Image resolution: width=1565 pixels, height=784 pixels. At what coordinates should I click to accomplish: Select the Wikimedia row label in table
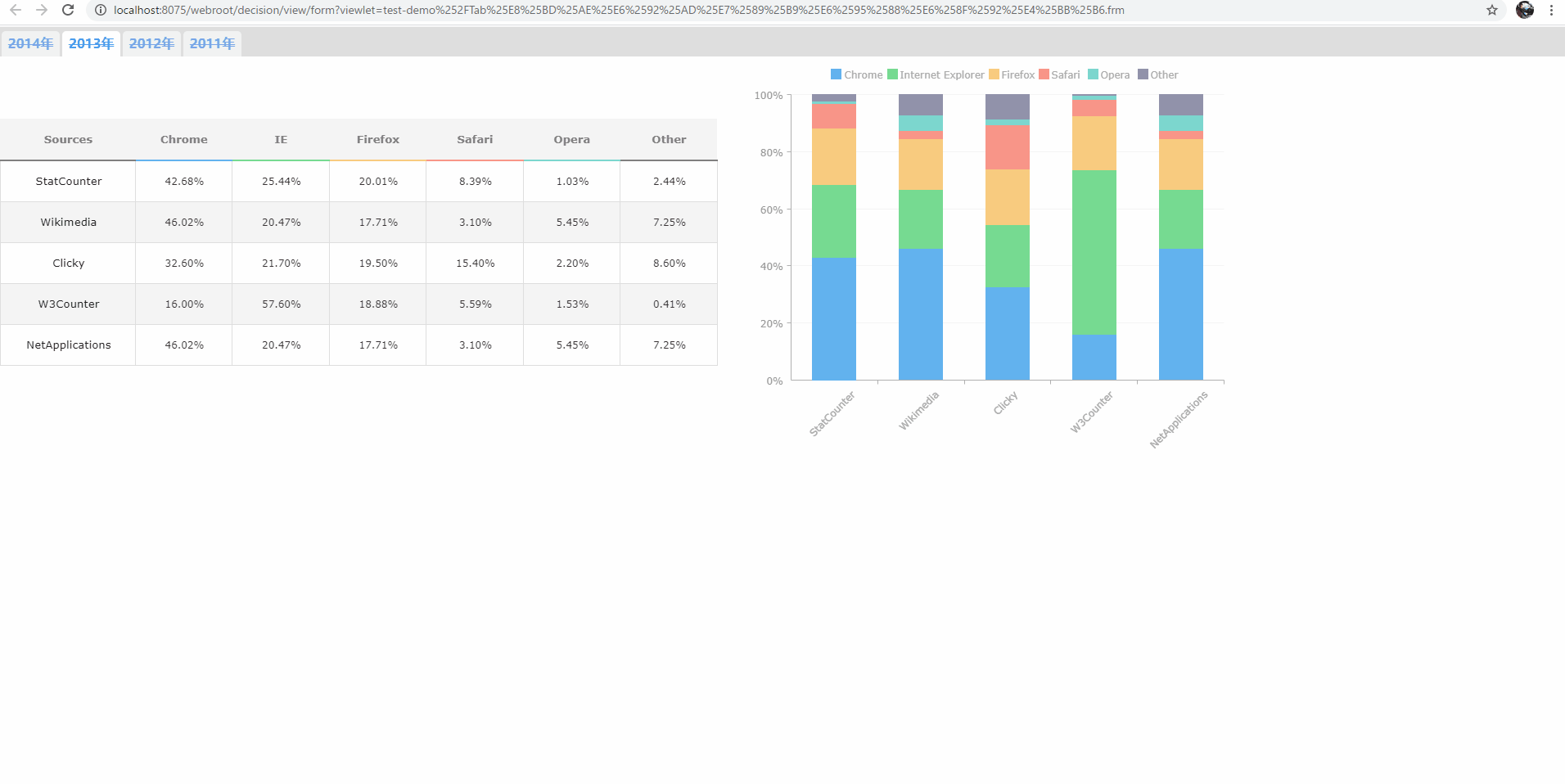69,223
